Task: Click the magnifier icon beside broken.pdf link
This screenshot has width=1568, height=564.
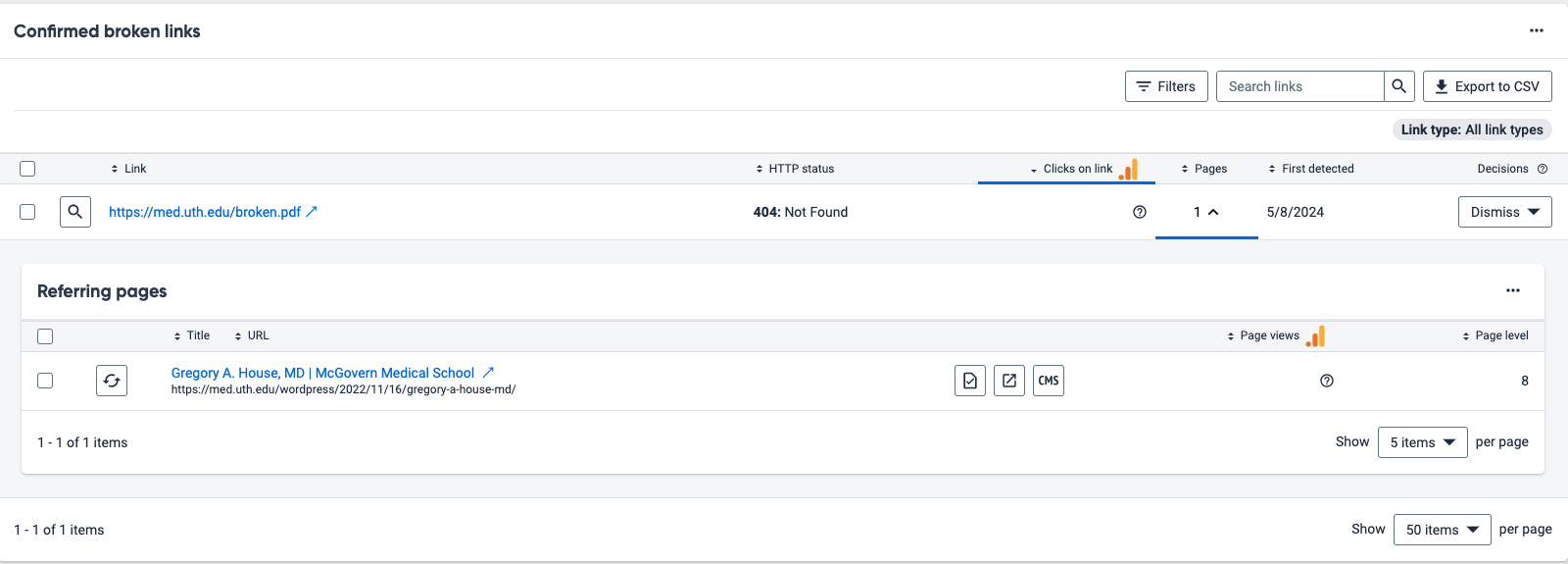Action: [75, 212]
